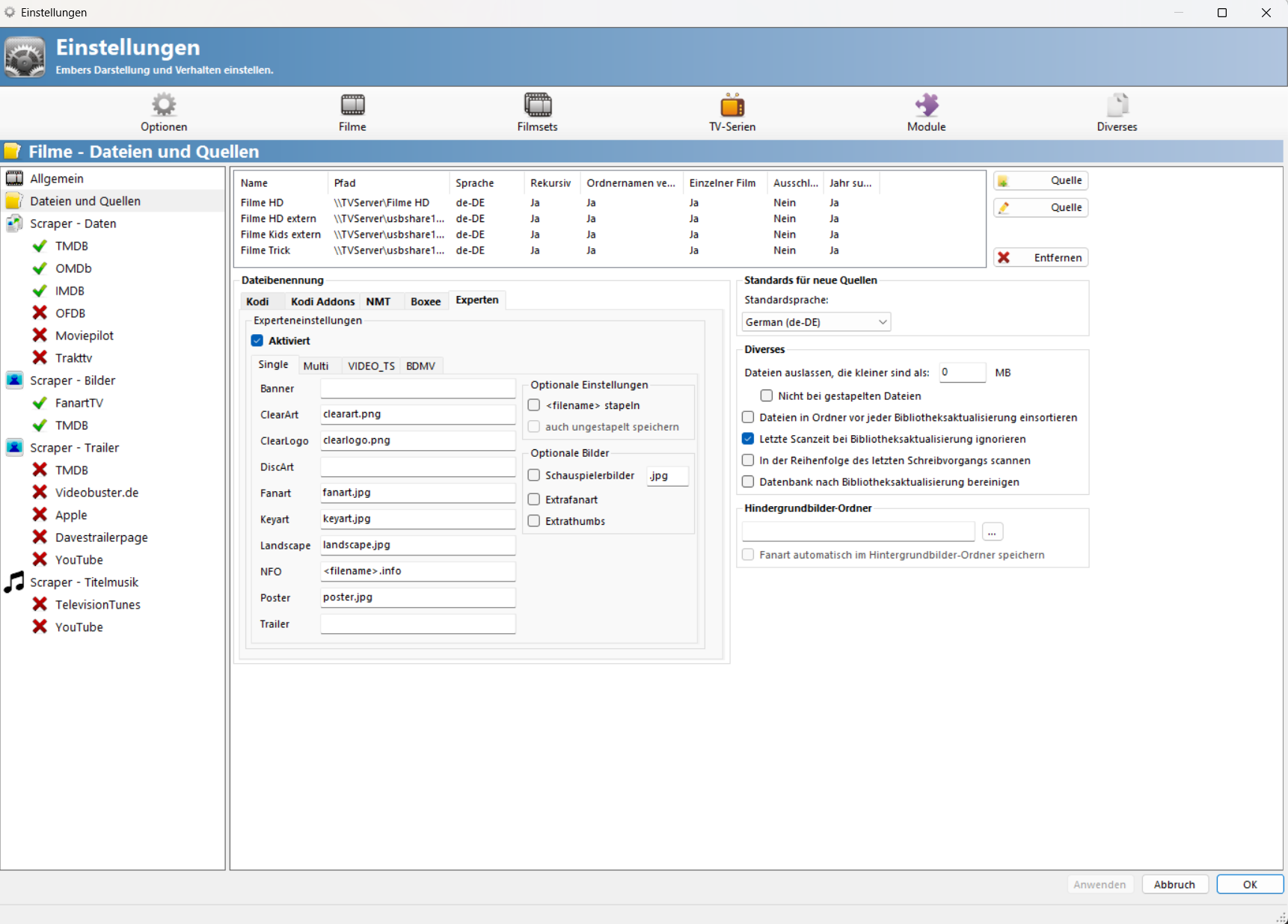Viewport: 1288px width, 924px height.
Task: Remove source with Entfernen button
Action: pyautogui.click(x=1040, y=258)
